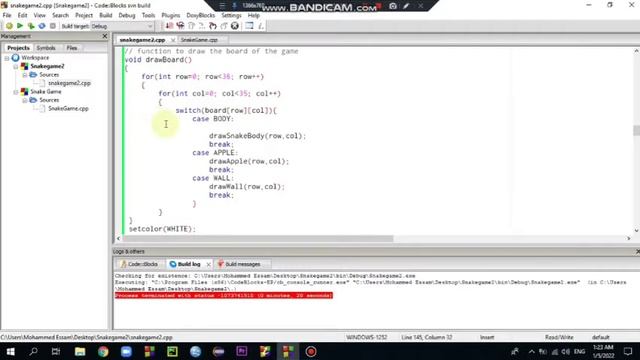Open the Edit menu

[22, 15]
